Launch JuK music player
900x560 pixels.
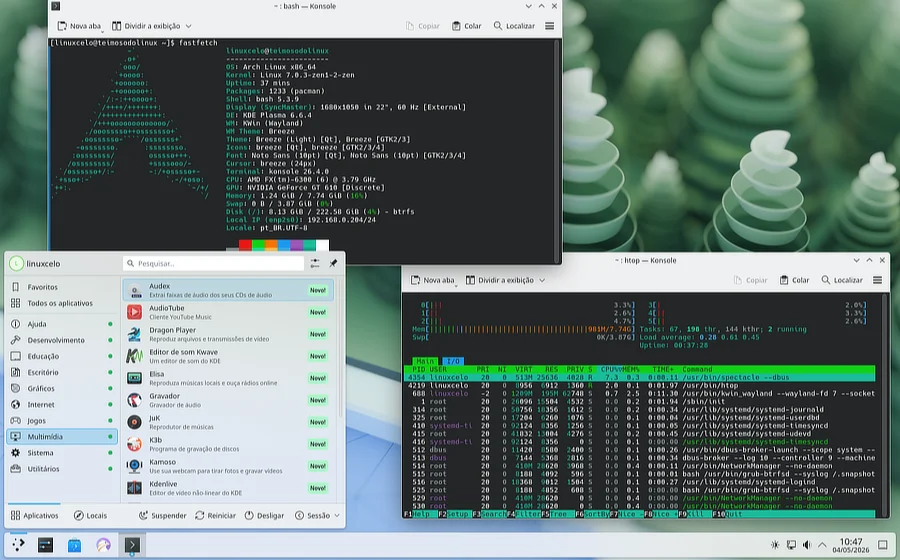(228, 422)
